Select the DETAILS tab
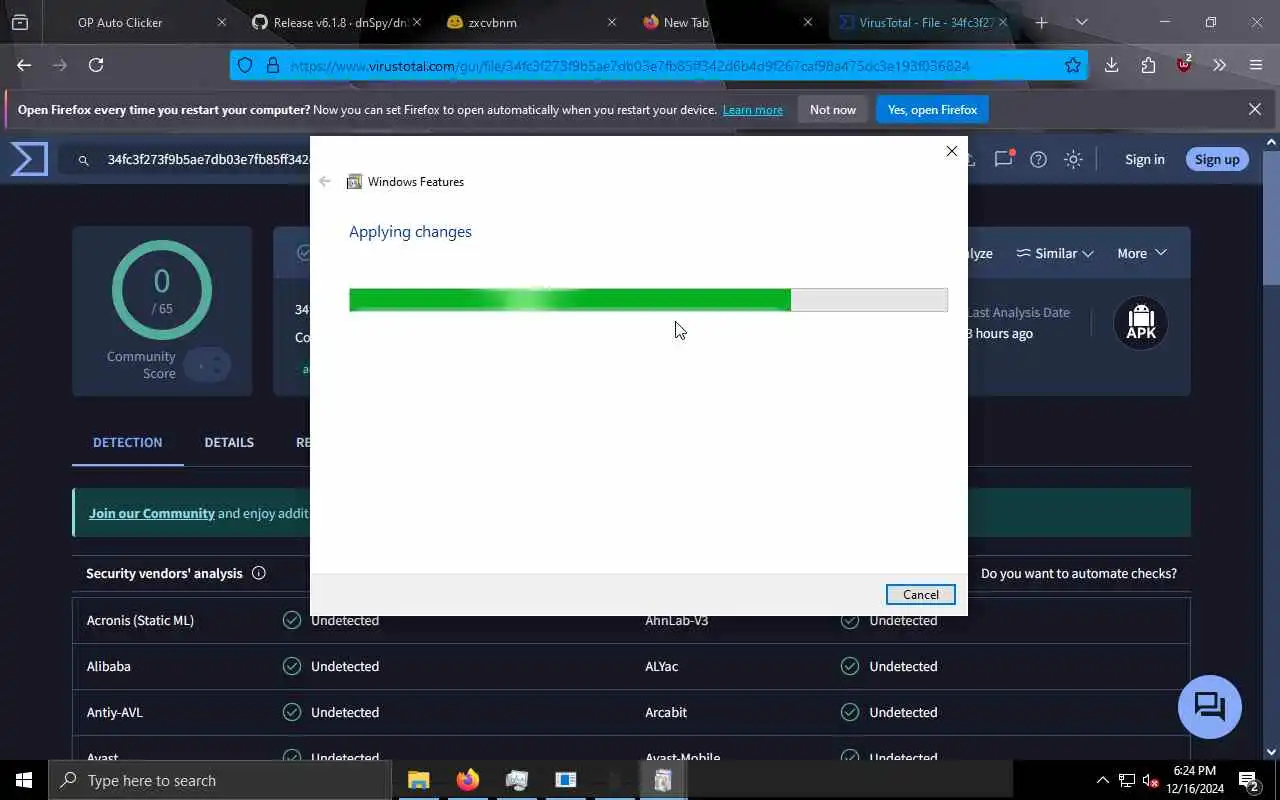The width and height of the screenshot is (1280, 800). point(229,442)
